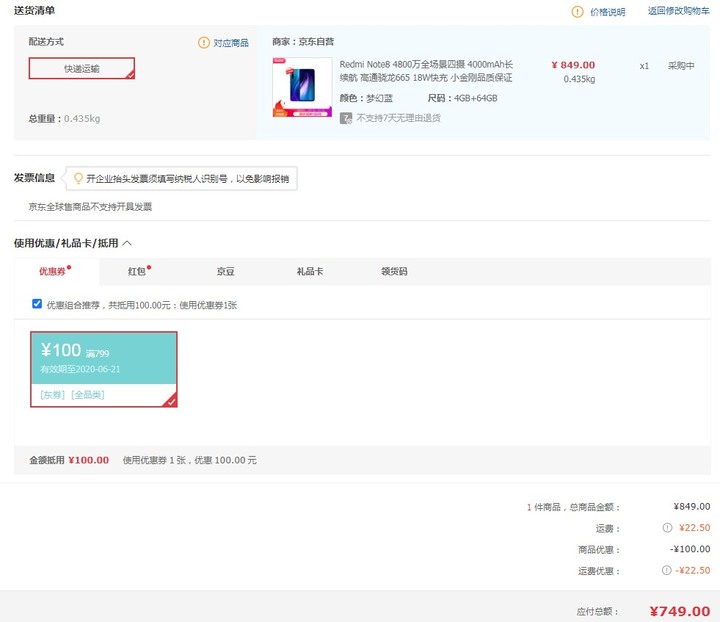
Task: Click the ¥849.00 product price
Action: pyautogui.click(x=573, y=65)
